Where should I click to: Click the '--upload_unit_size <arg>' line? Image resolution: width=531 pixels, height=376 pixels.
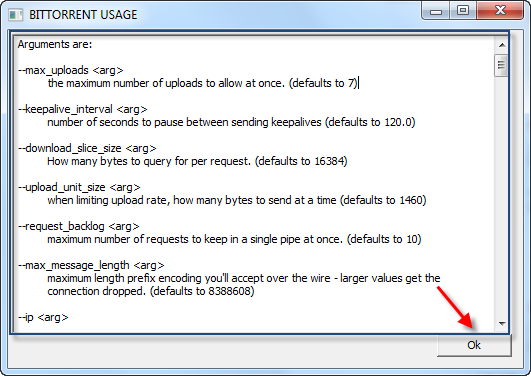click(79, 187)
